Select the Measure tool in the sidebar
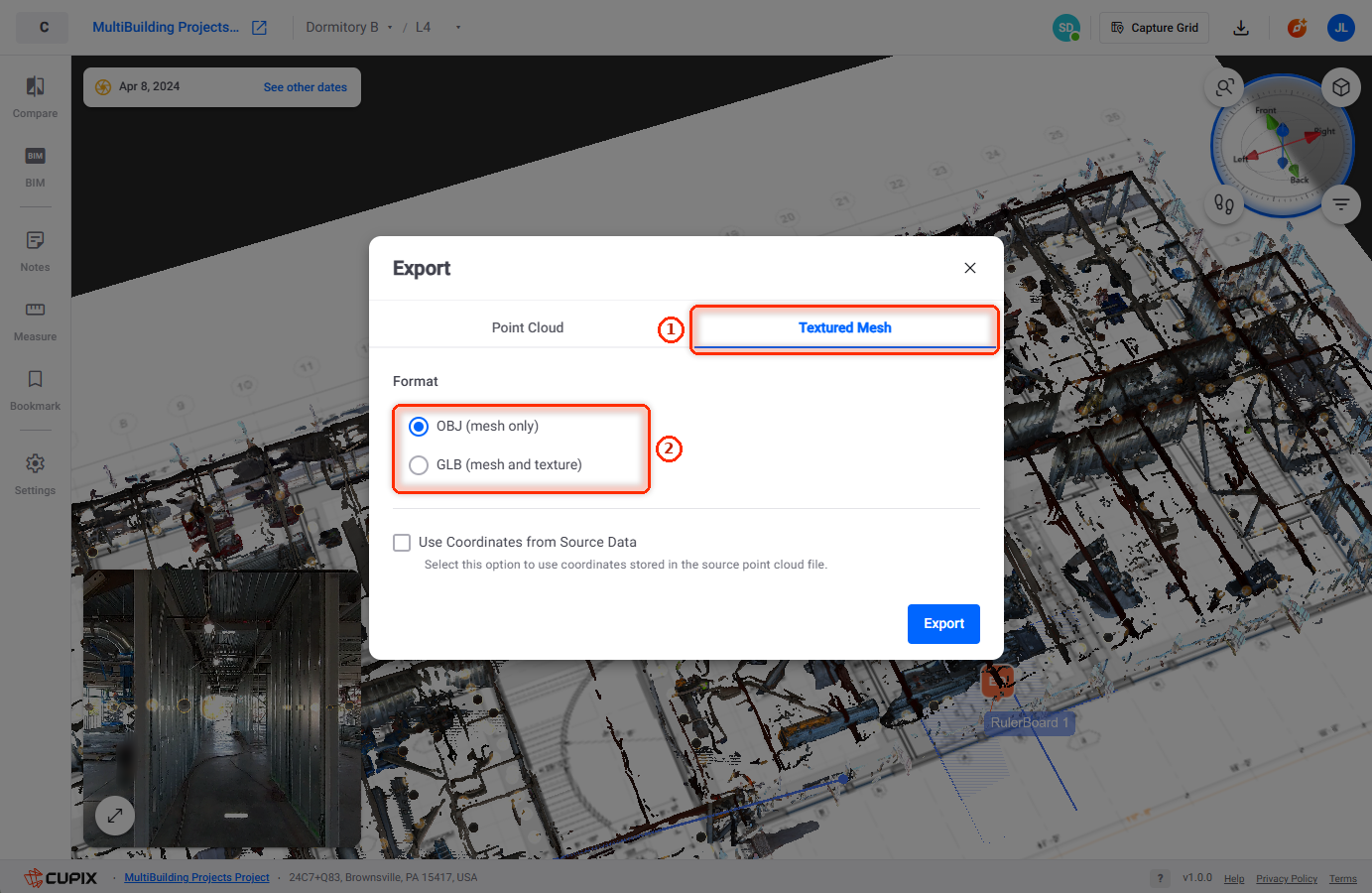This screenshot has width=1372, height=893. pyautogui.click(x=35, y=320)
